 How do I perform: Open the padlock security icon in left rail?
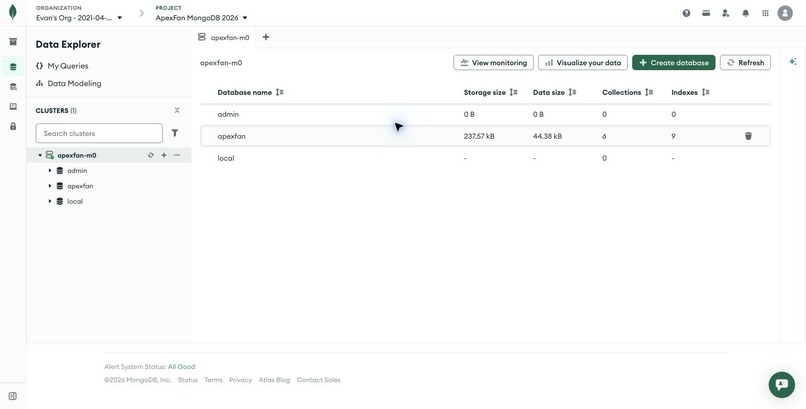click(13, 126)
